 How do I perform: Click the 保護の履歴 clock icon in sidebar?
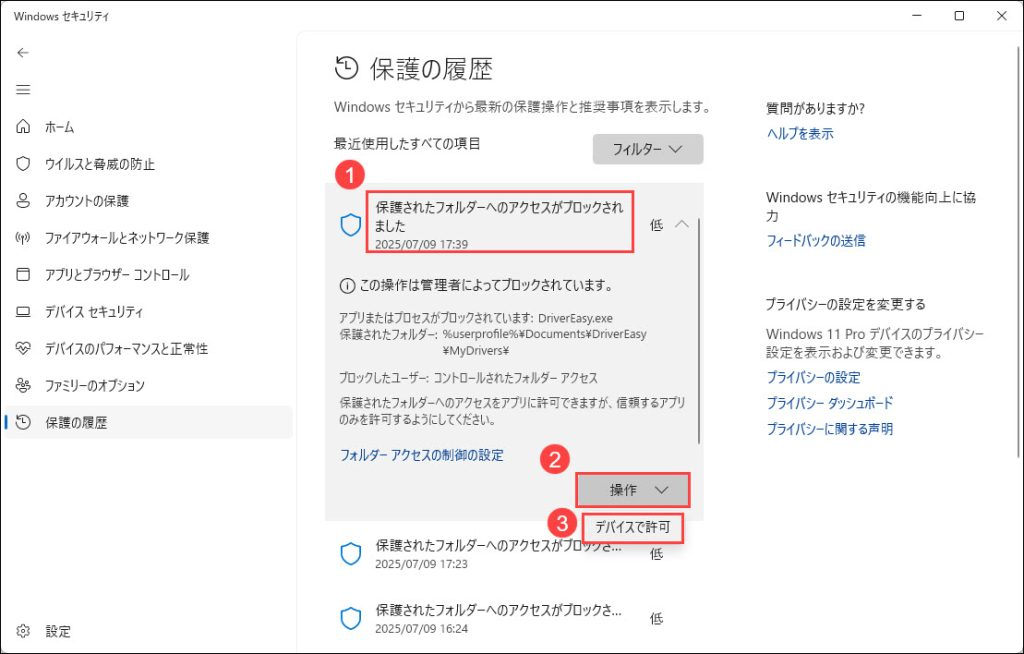23,422
